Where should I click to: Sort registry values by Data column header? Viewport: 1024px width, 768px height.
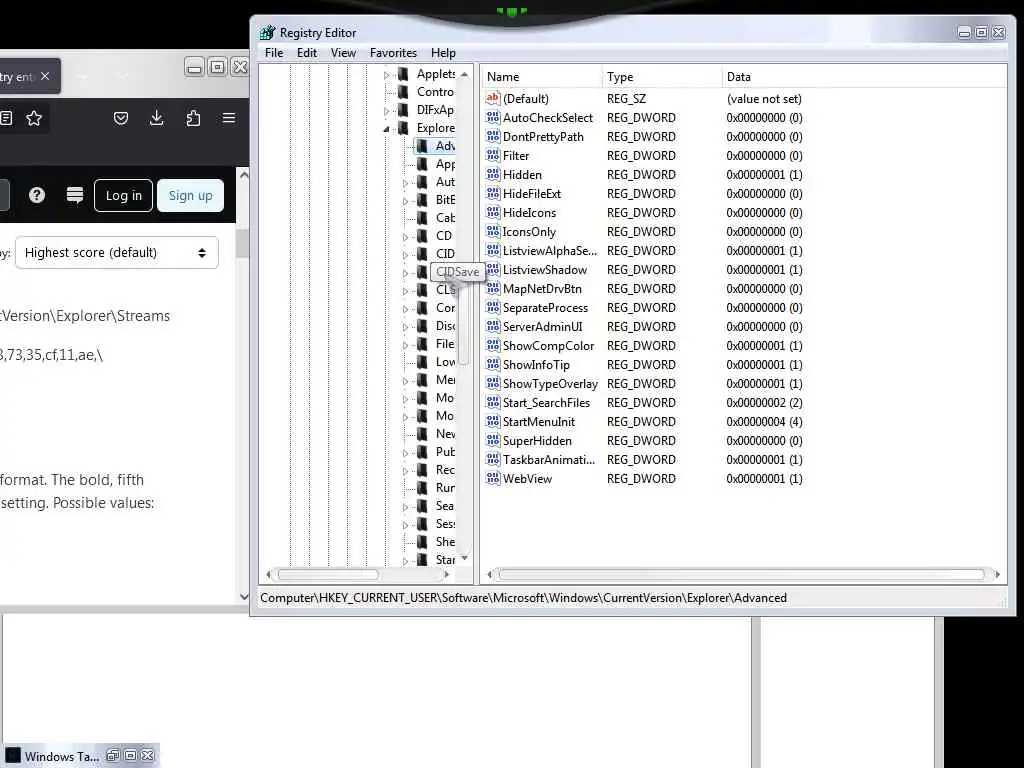[x=864, y=77]
